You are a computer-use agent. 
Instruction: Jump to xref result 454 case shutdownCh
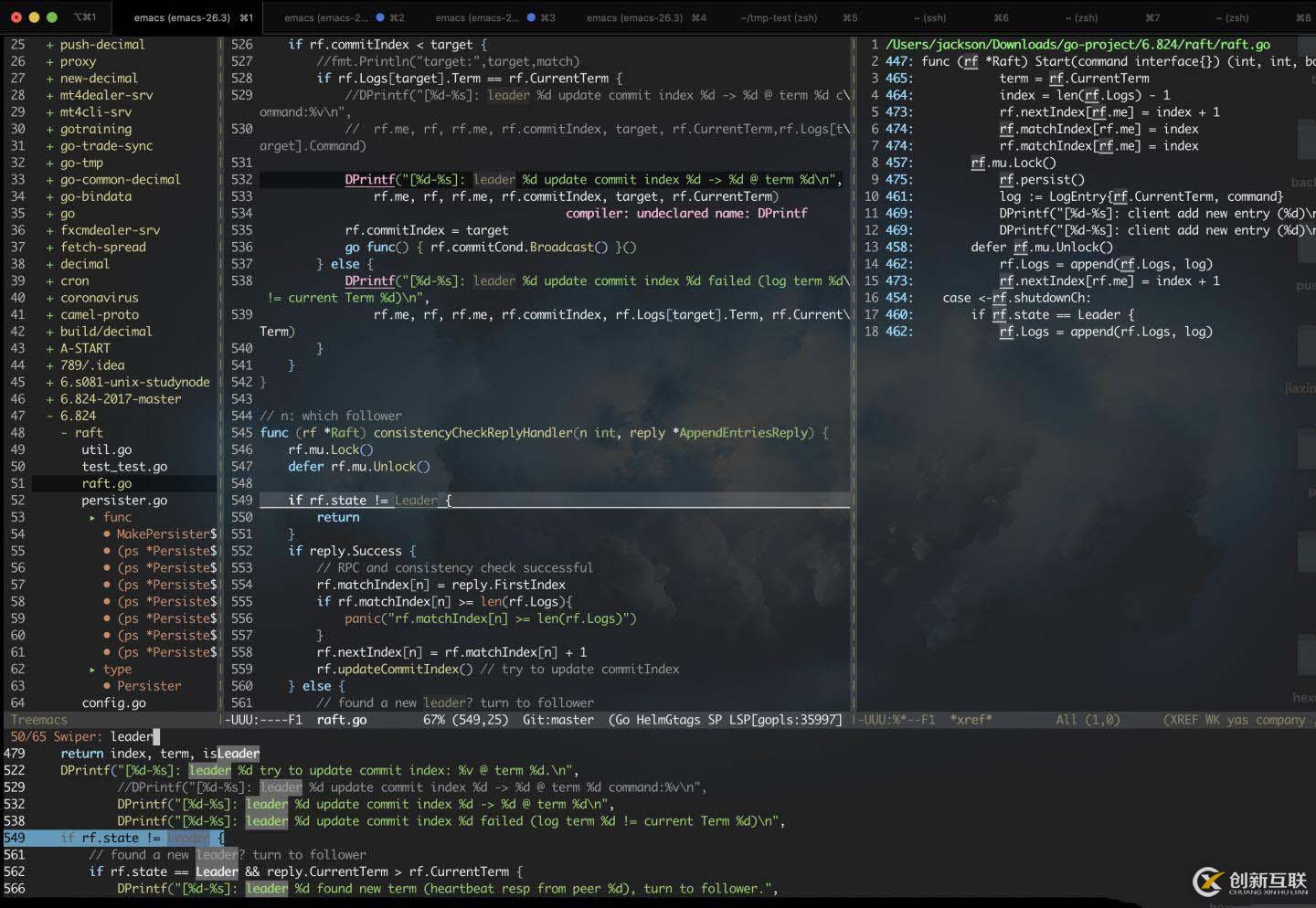pyautogui.click(x=988, y=298)
